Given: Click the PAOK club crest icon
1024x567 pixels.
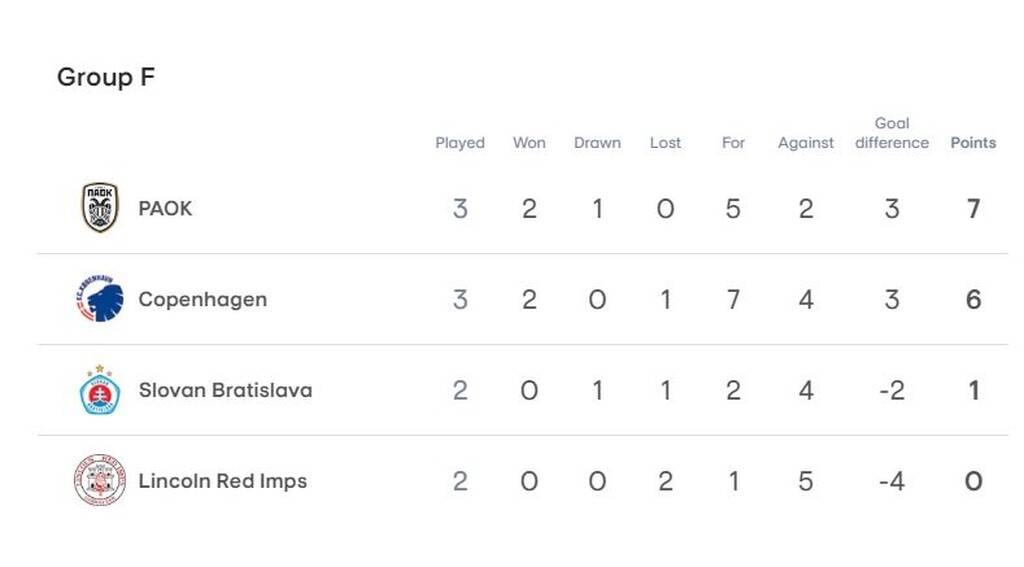Looking at the screenshot, I should [x=100, y=208].
